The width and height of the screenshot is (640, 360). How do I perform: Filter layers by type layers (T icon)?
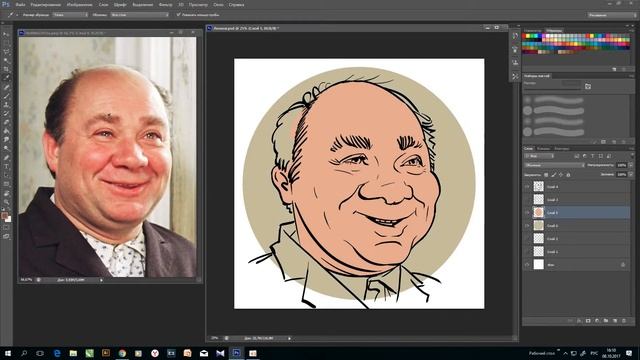coord(593,156)
